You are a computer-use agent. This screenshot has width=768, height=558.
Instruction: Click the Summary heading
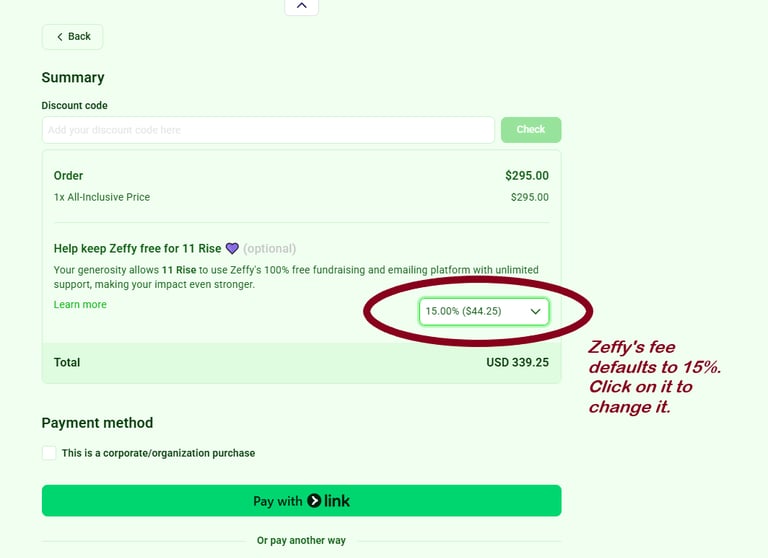coord(73,77)
